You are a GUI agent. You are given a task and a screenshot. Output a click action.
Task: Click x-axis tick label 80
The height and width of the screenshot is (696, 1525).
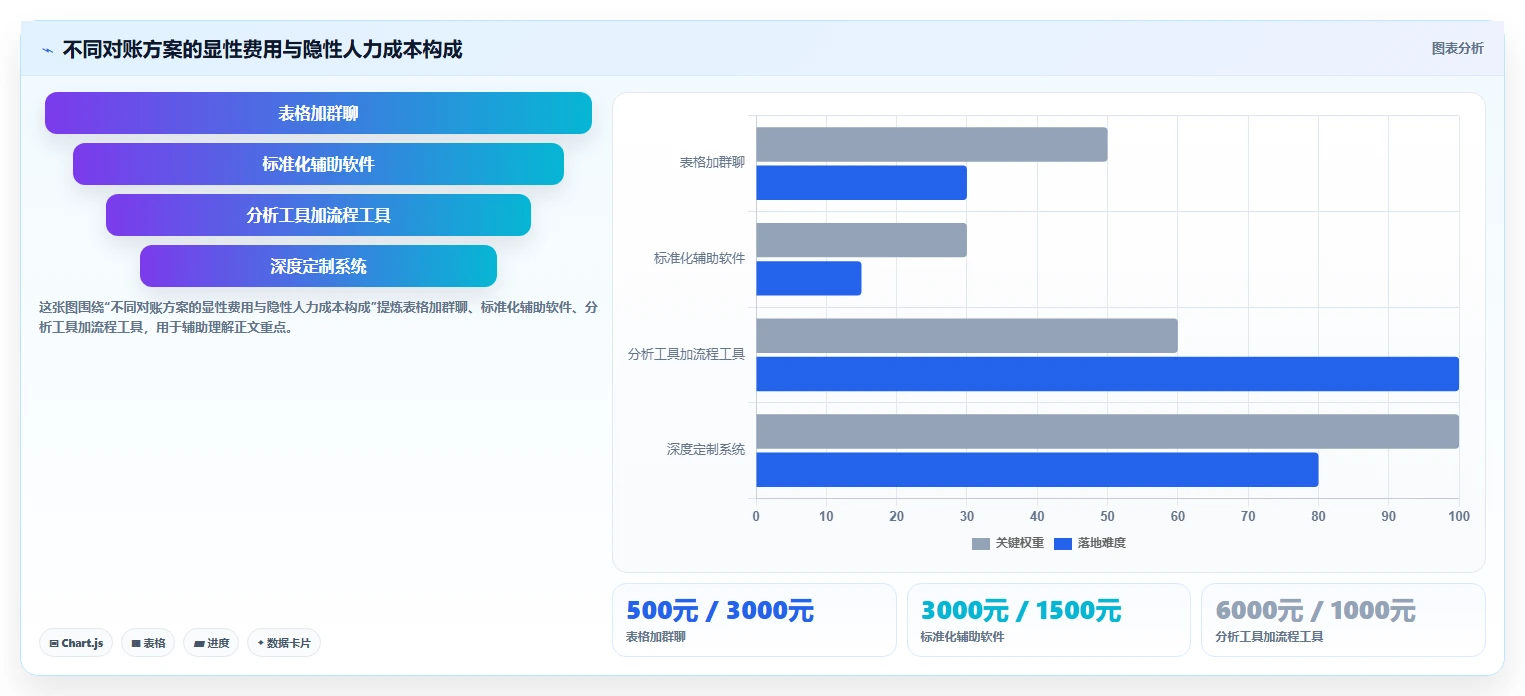[1318, 516]
